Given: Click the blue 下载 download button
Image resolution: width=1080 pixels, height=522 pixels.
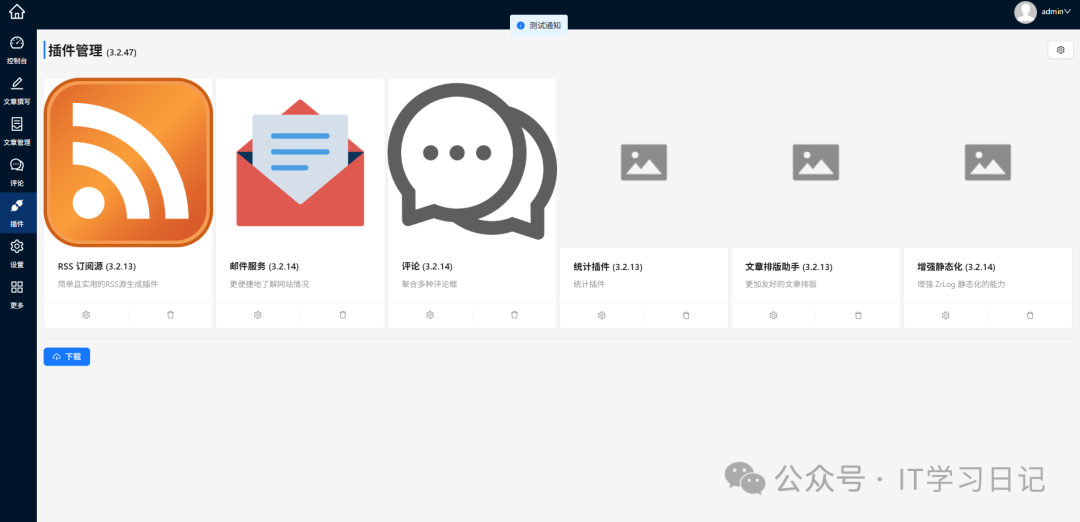Looking at the screenshot, I should [67, 357].
